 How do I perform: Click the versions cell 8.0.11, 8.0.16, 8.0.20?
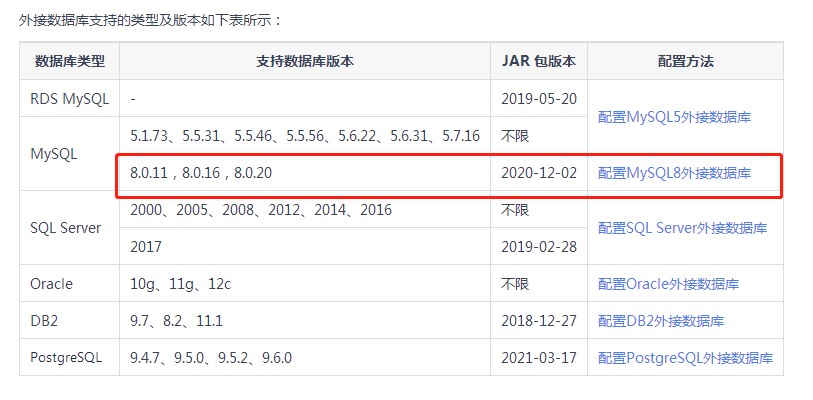305,173
